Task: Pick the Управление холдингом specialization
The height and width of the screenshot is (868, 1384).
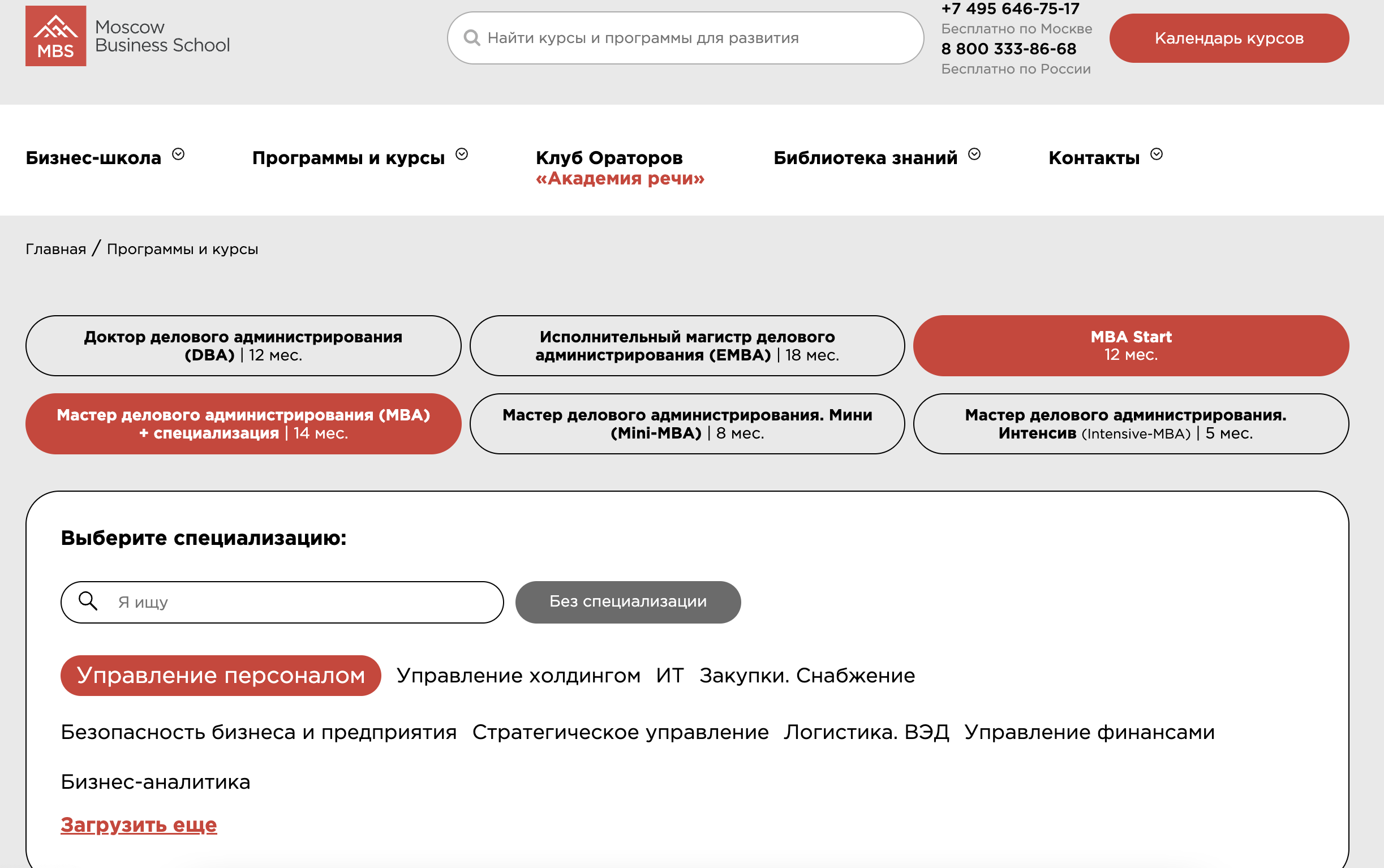Action: 518,676
